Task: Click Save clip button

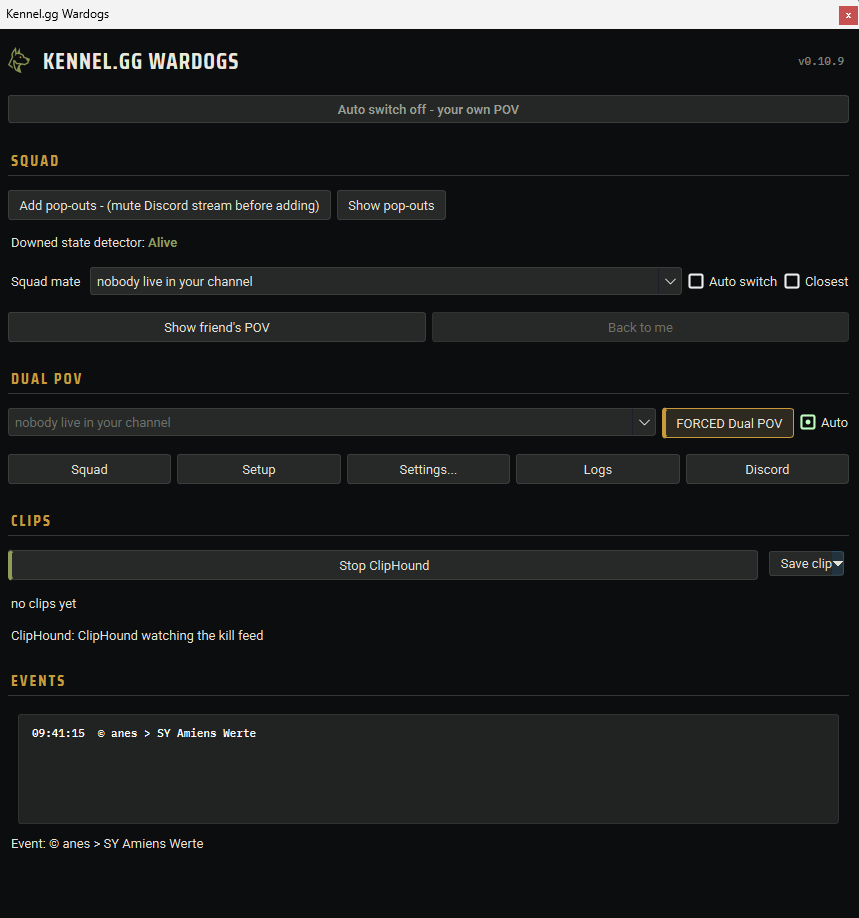Action: click(x=800, y=564)
